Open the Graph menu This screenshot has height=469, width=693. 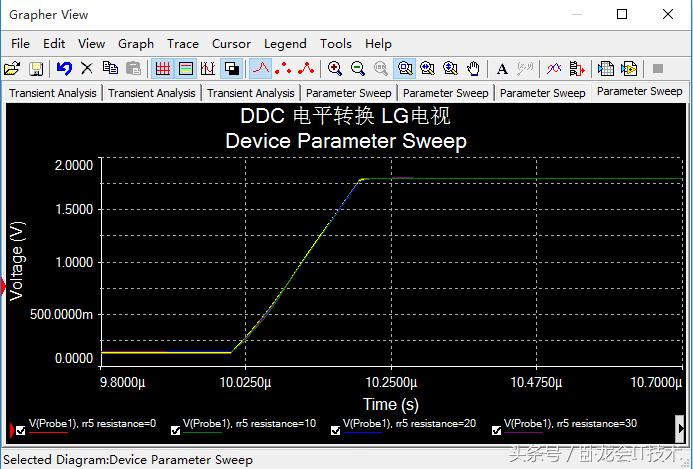click(136, 44)
